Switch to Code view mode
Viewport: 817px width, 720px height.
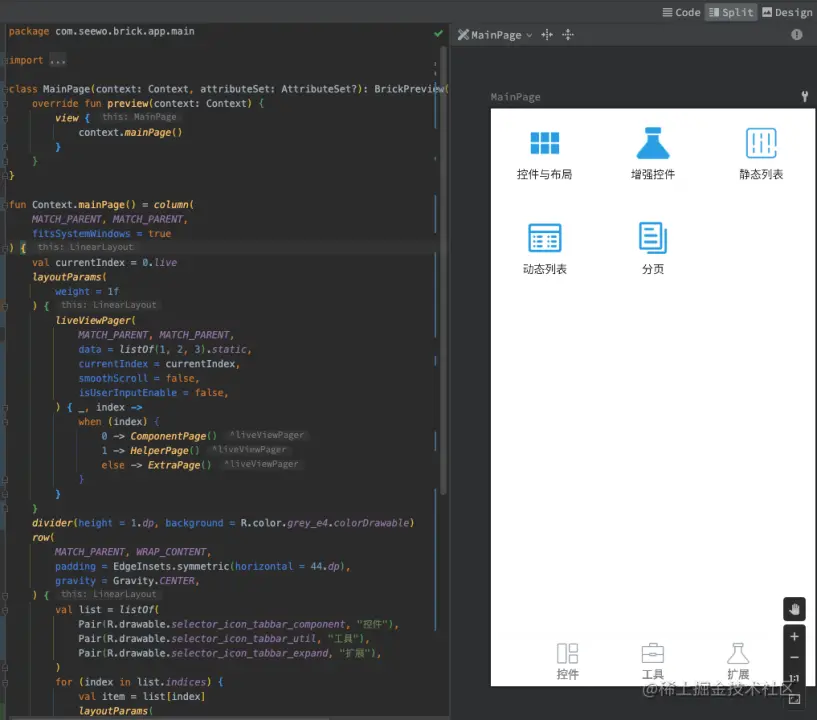(x=680, y=12)
